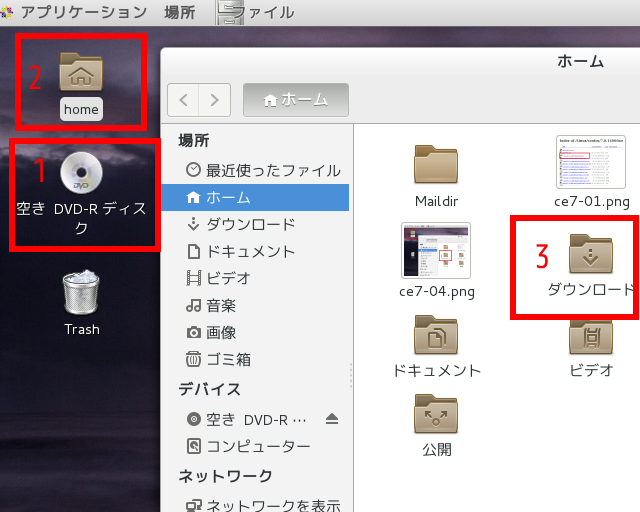This screenshot has height=512, width=640.
Task: Select ゴミ箱 in the sidebar
Action: point(228,359)
